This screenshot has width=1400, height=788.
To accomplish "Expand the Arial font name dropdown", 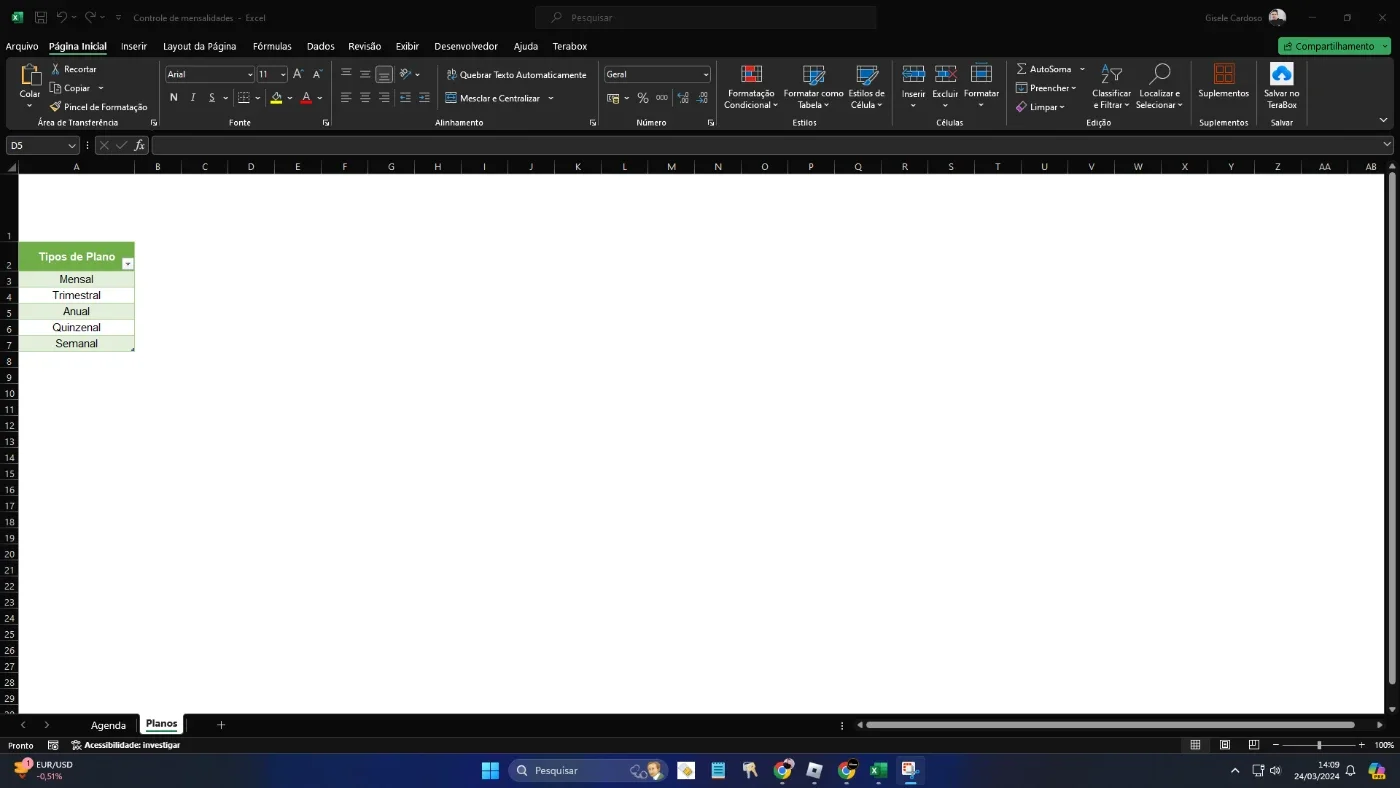I will [x=250, y=75].
